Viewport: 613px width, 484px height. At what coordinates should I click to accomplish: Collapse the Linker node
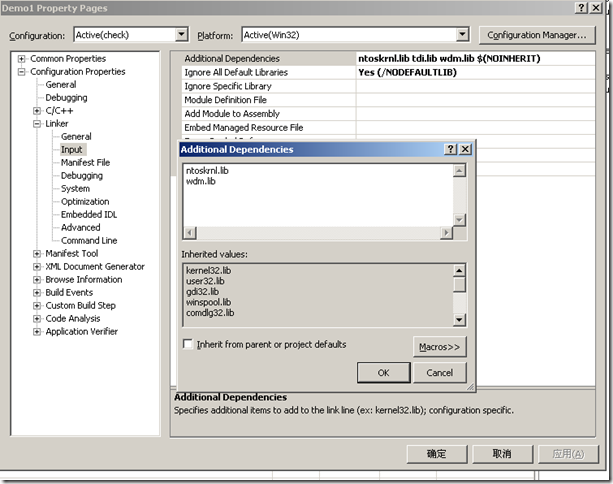pyautogui.click(x=37, y=124)
